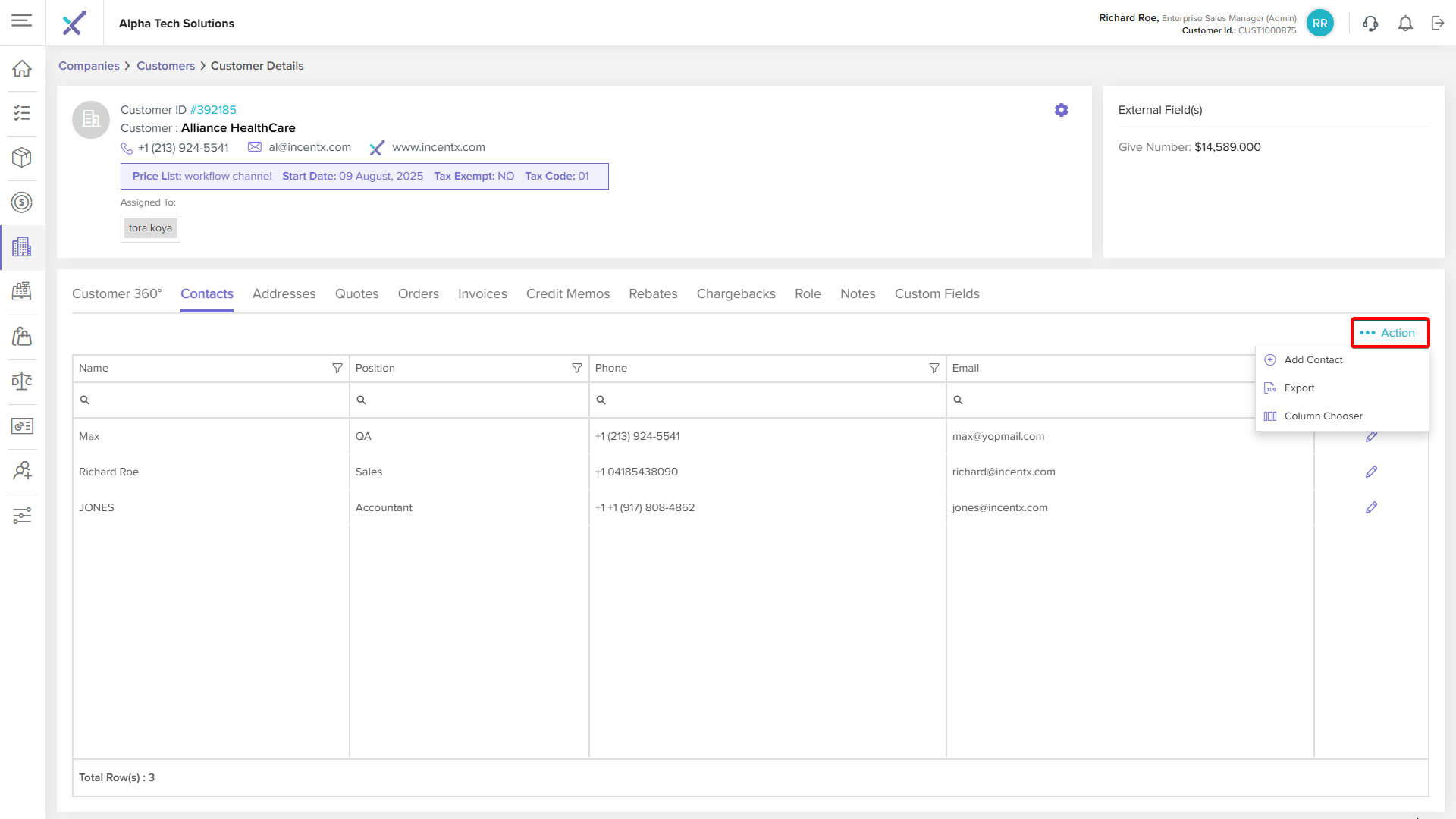Switch to the Invoices tab
The image size is (1456, 819).
pos(482,293)
